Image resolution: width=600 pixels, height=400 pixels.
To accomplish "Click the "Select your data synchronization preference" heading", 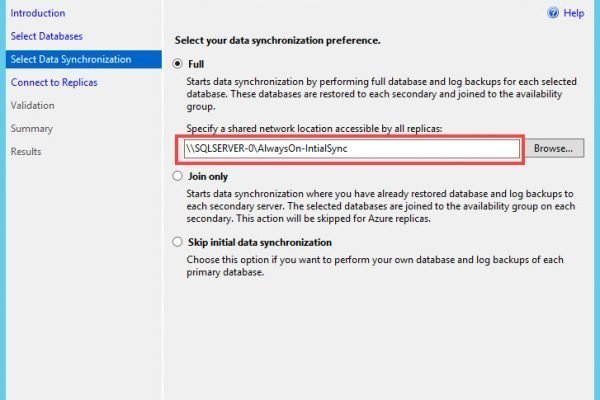I will 277,40.
